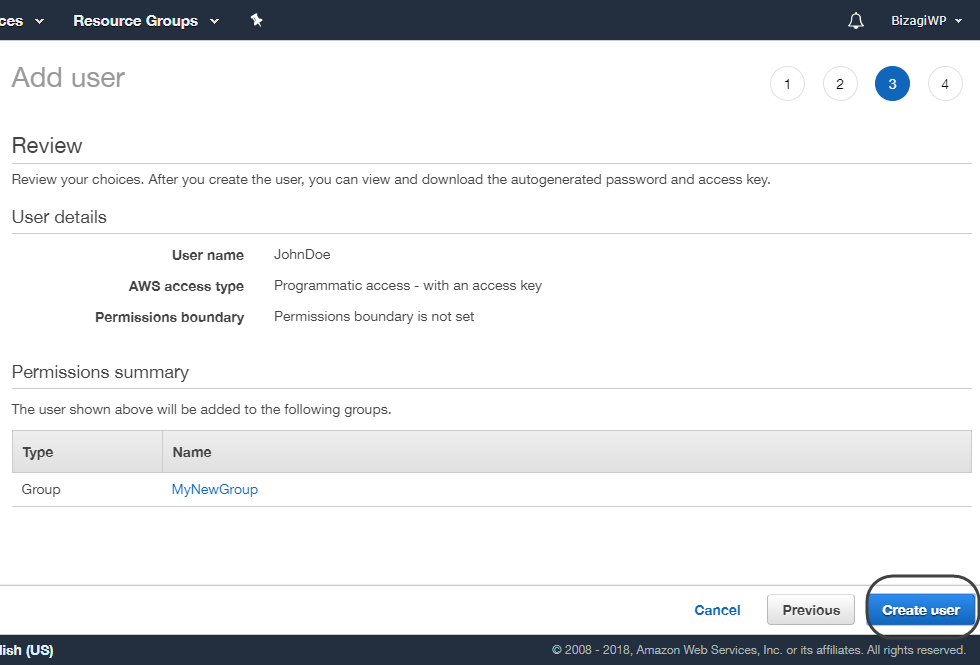Click the Name column header
980x665 pixels.
[192, 452]
